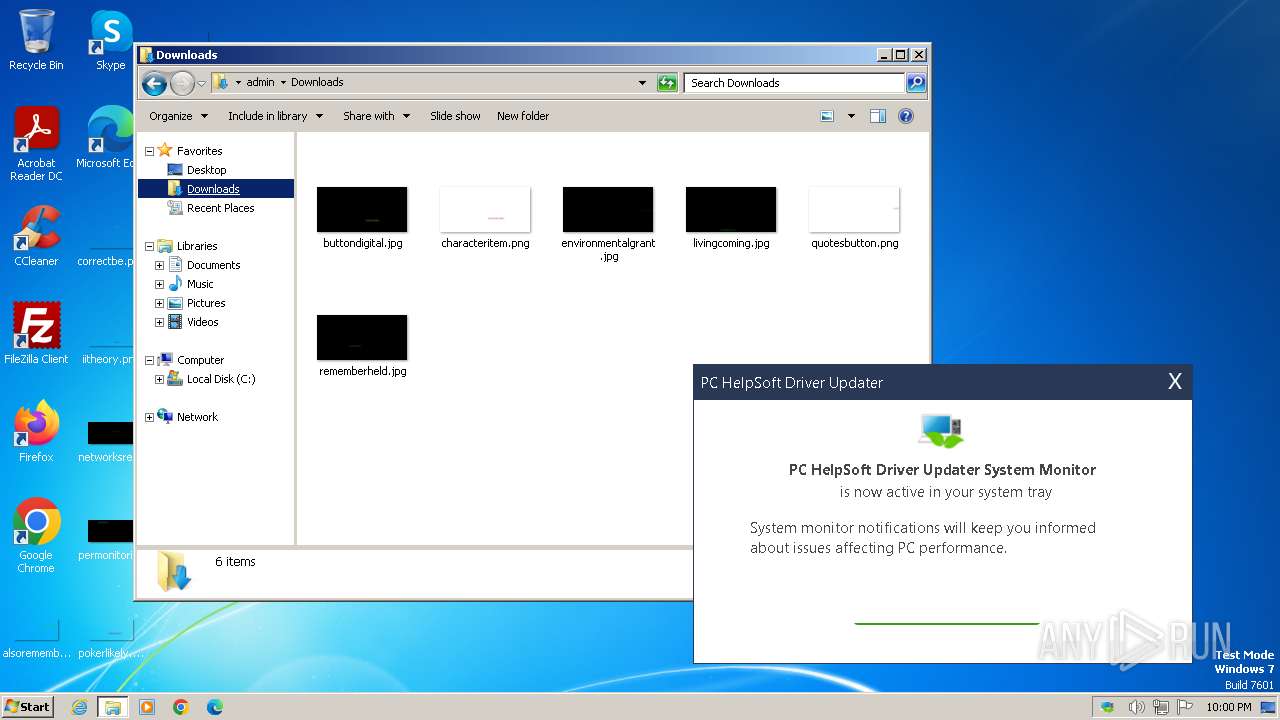Launch Internet Explorer from the taskbar
Image resolution: width=1280 pixels, height=720 pixels.
click(x=80, y=707)
